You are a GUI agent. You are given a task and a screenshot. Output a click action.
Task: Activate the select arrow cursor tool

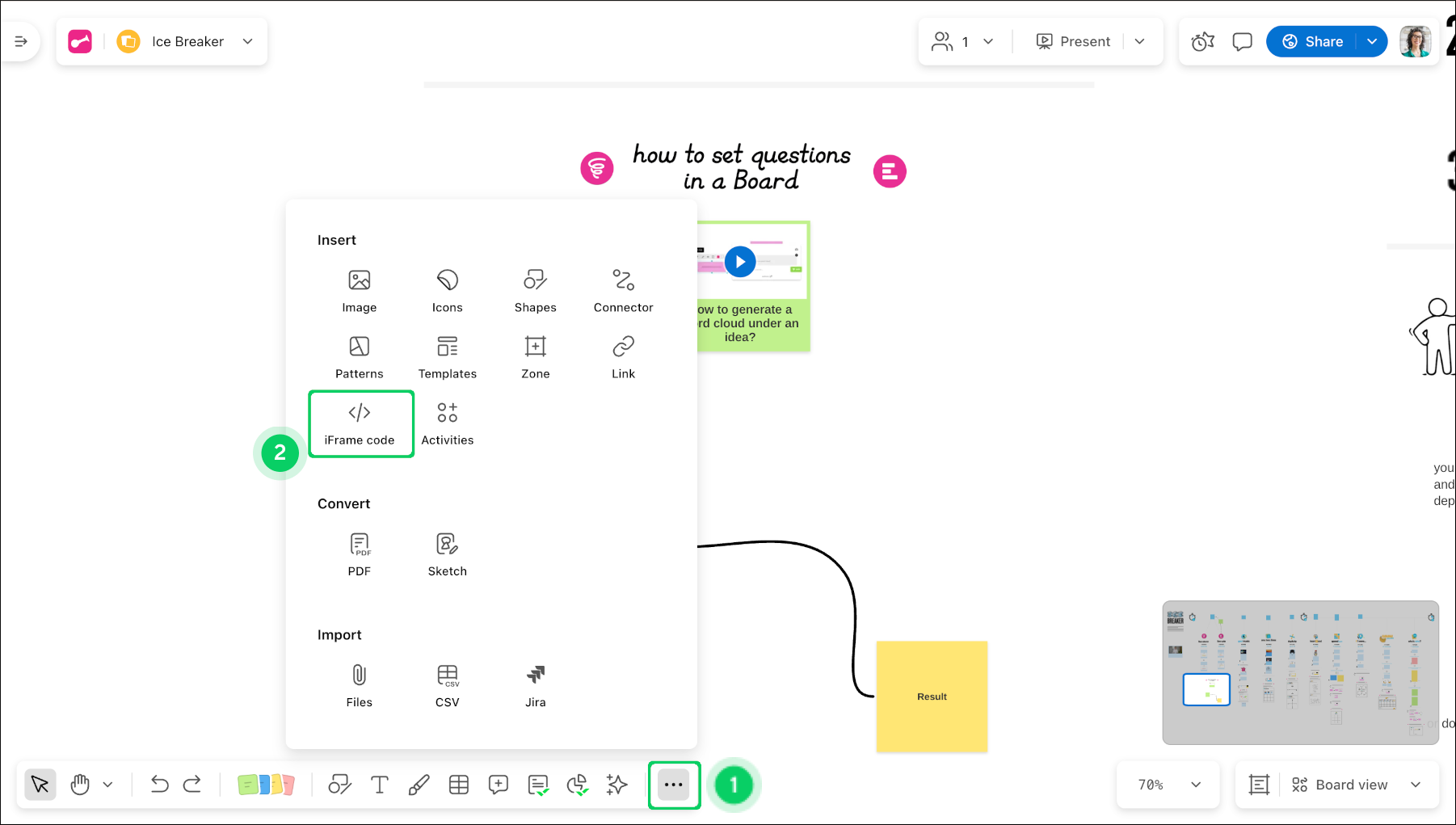pos(40,785)
